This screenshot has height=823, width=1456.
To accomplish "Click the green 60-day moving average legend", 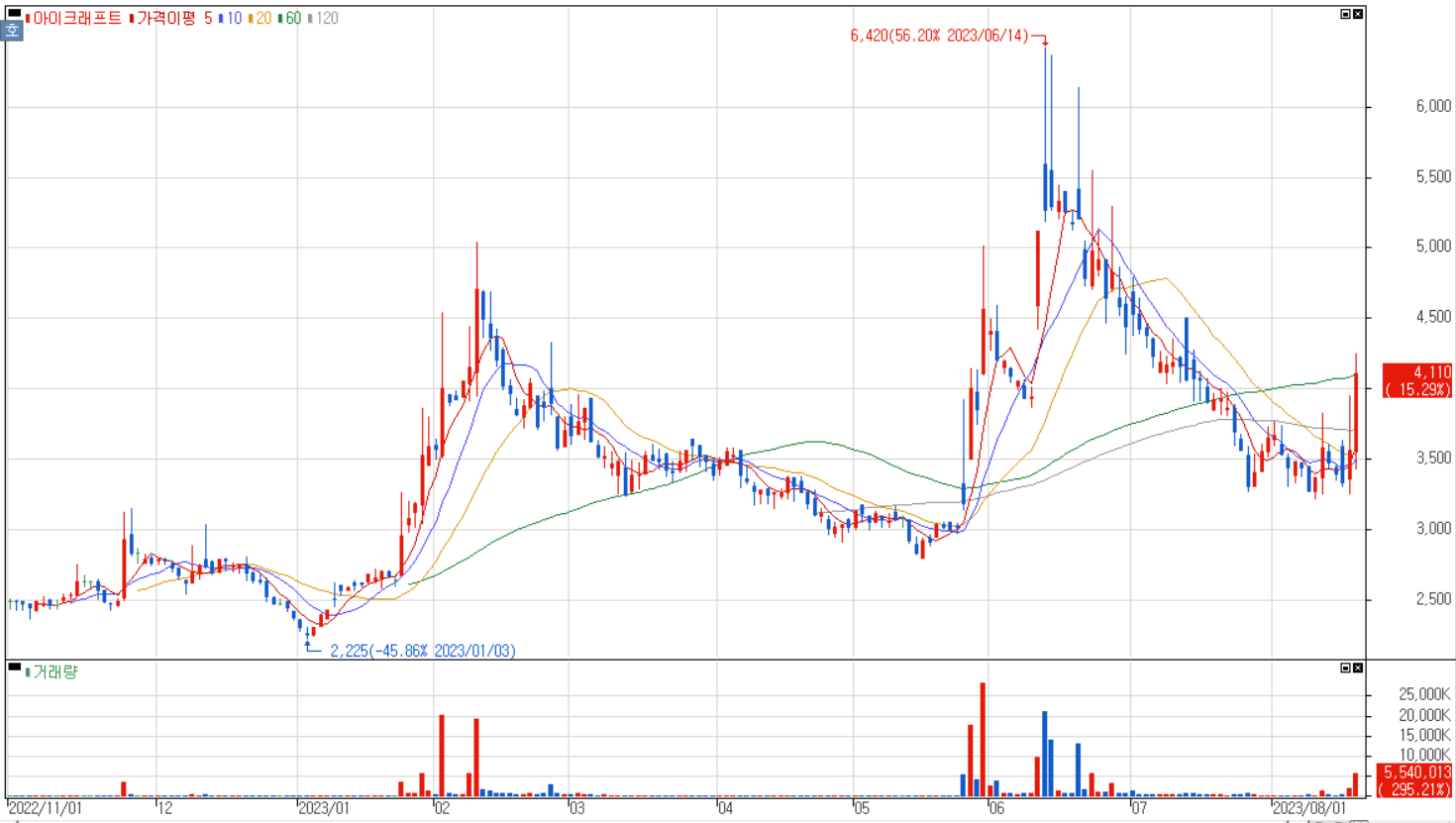I will point(290,18).
